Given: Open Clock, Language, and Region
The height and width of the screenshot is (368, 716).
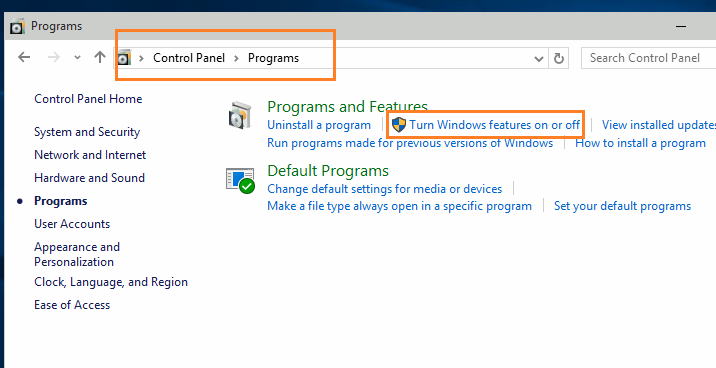Looking at the screenshot, I should pyautogui.click(x=111, y=282).
